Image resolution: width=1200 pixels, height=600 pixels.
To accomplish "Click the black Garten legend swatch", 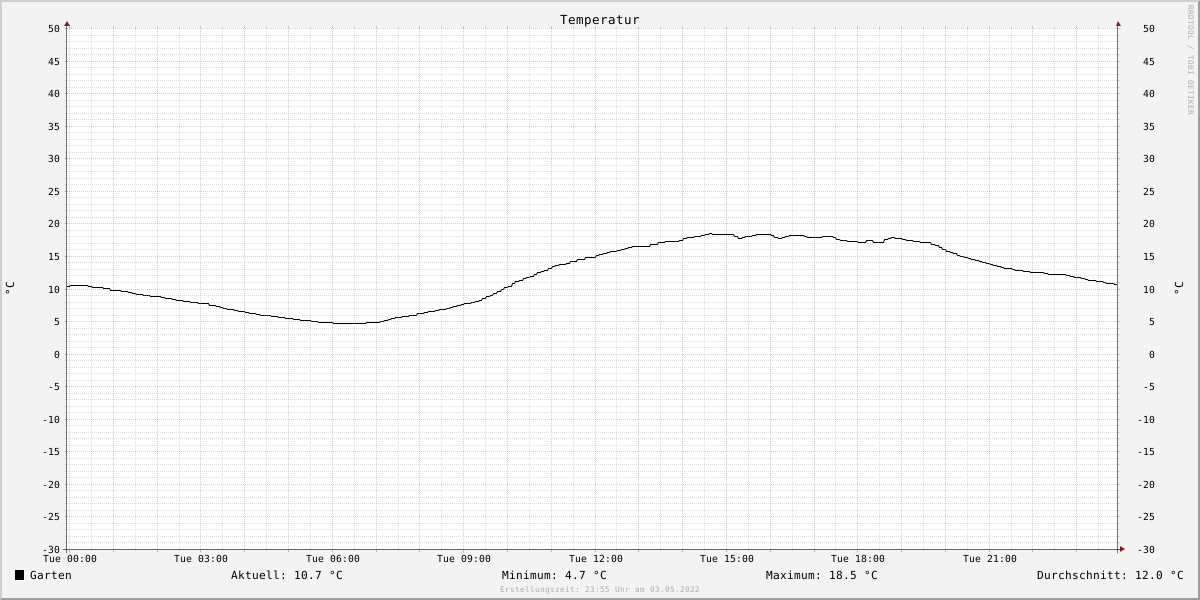I will tap(19, 575).
